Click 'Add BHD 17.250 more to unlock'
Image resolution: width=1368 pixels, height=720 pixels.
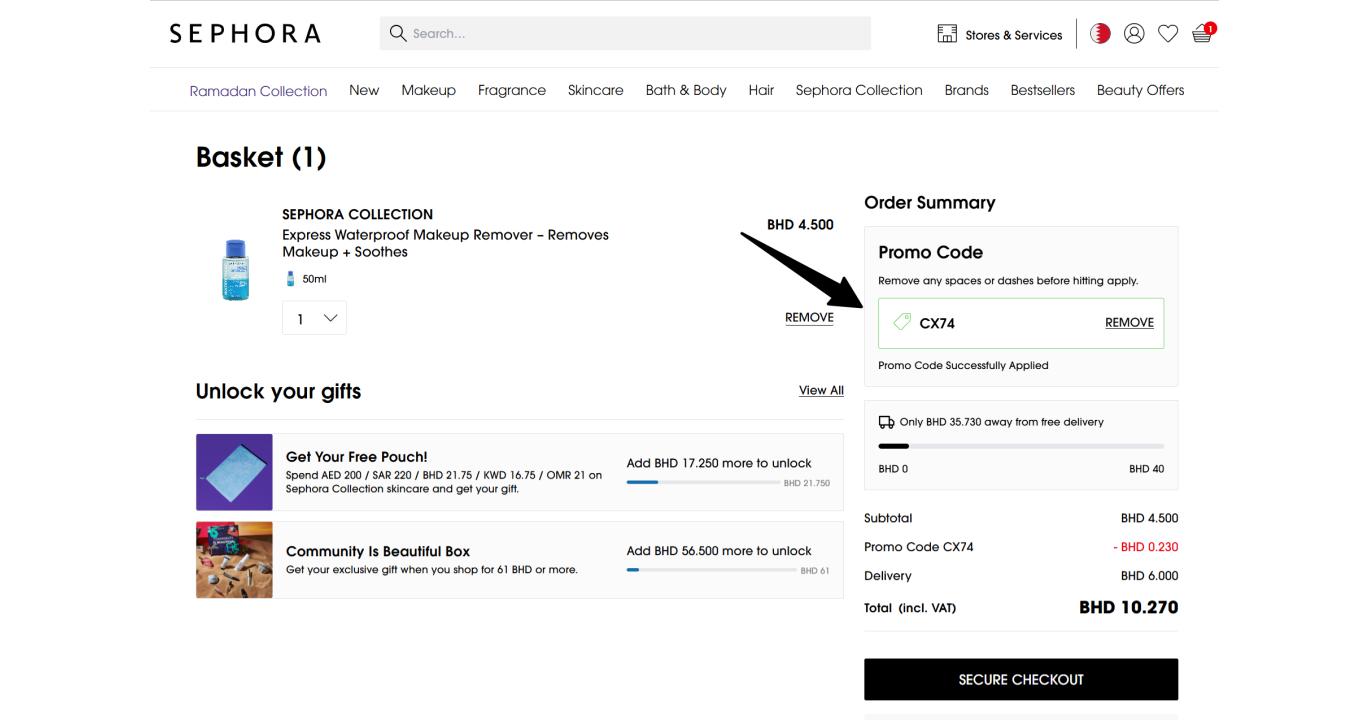719,463
